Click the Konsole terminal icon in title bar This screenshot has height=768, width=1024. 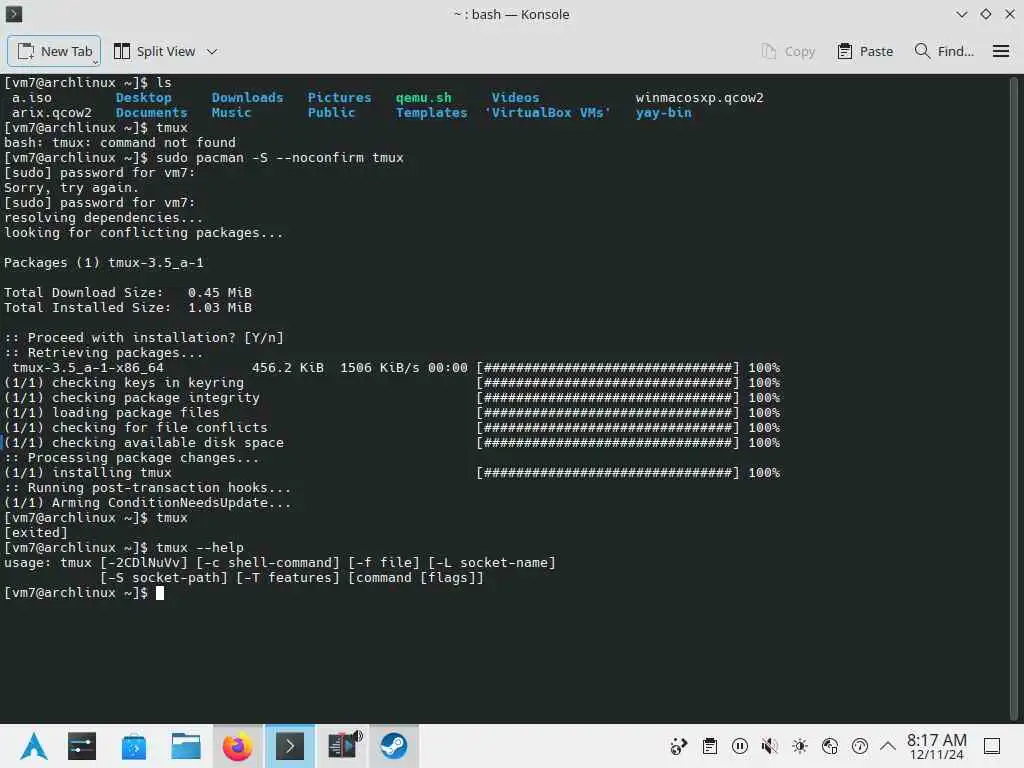click(14, 14)
